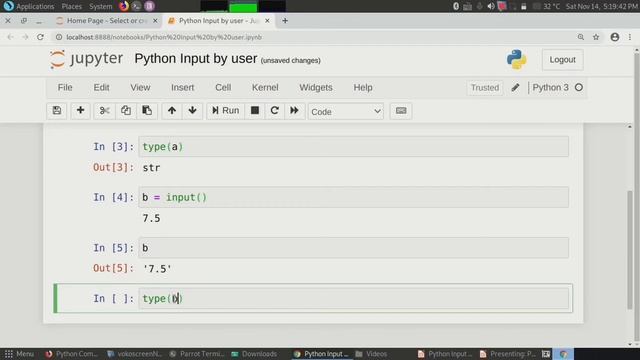Open browser profile account icon
Screen dimensions: 640x360
coord(615,37)
